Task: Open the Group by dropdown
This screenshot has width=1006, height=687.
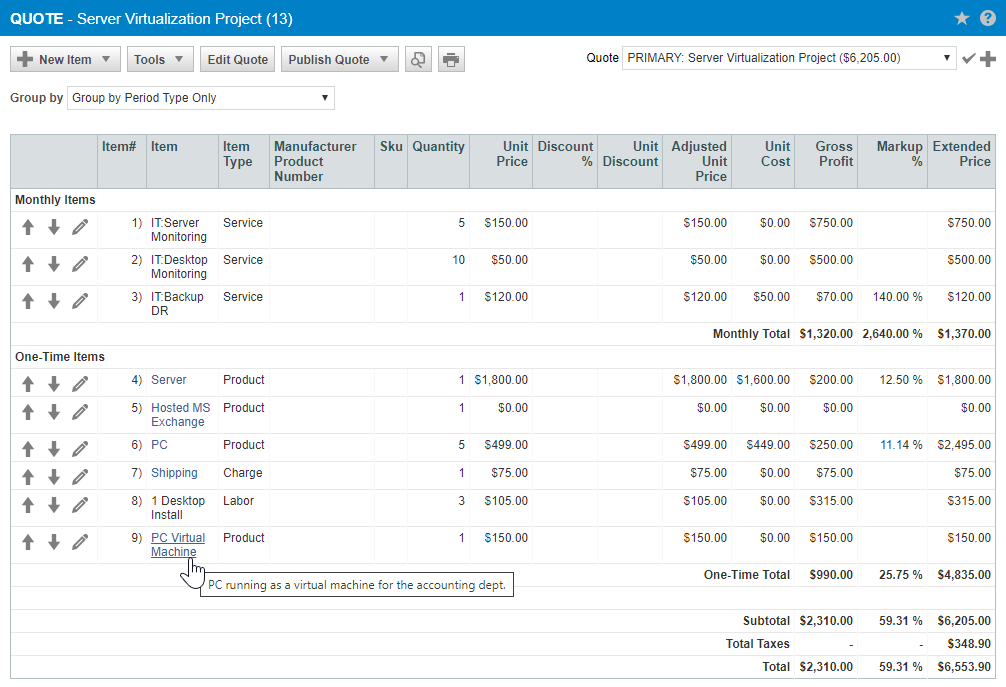Action: point(324,97)
